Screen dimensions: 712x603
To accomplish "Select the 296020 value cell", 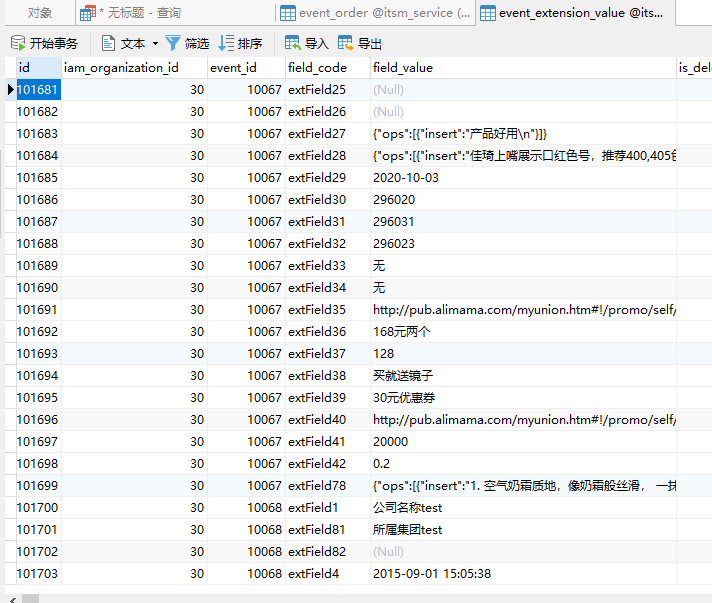I will pos(523,200).
